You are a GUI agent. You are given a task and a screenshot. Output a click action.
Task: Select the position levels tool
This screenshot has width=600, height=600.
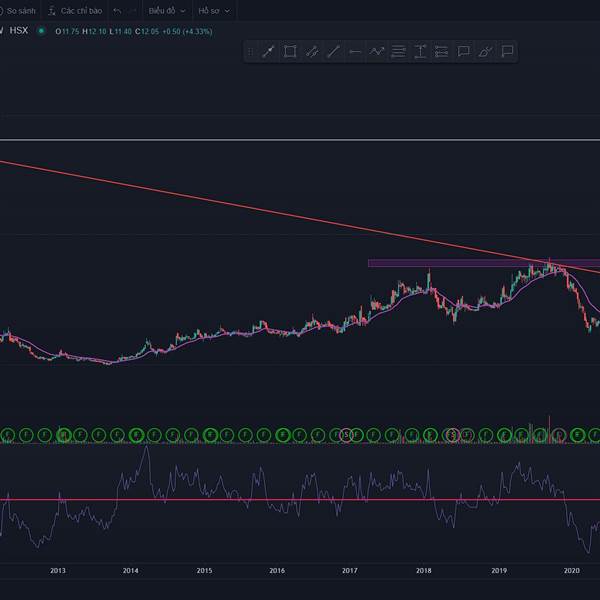coord(442,51)
